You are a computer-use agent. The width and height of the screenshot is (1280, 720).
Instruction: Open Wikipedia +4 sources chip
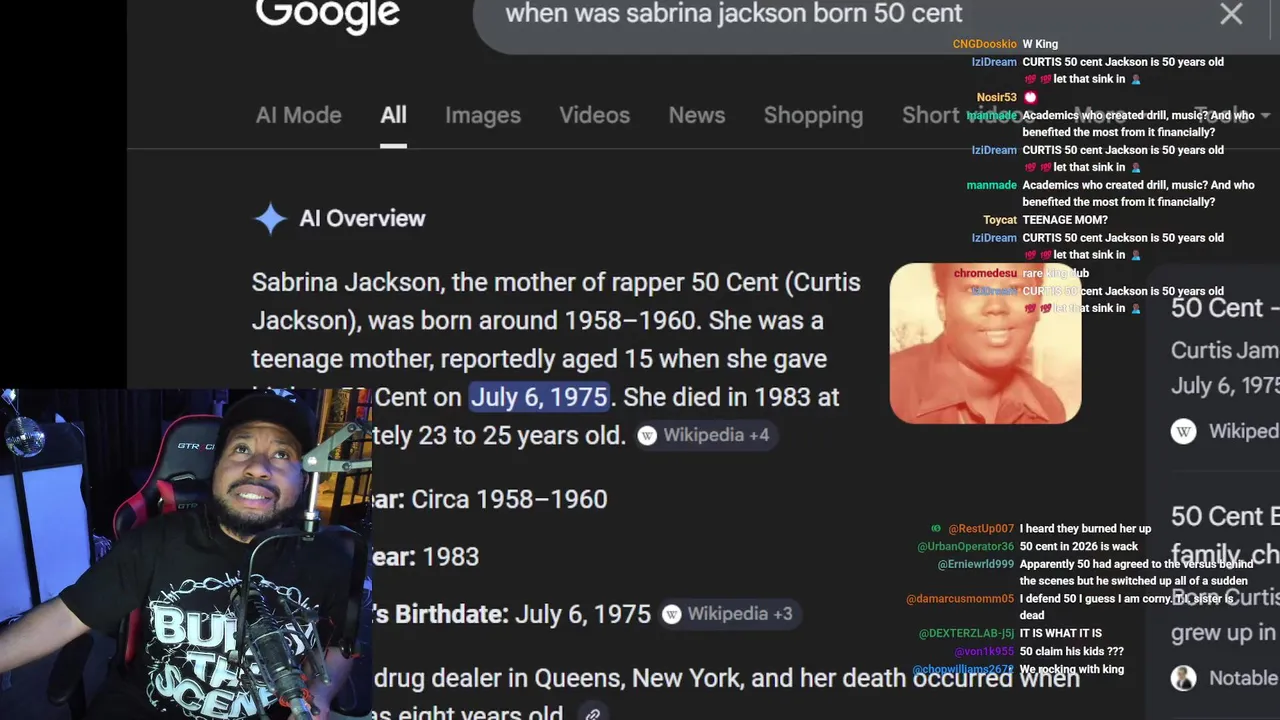coord(704,435)
